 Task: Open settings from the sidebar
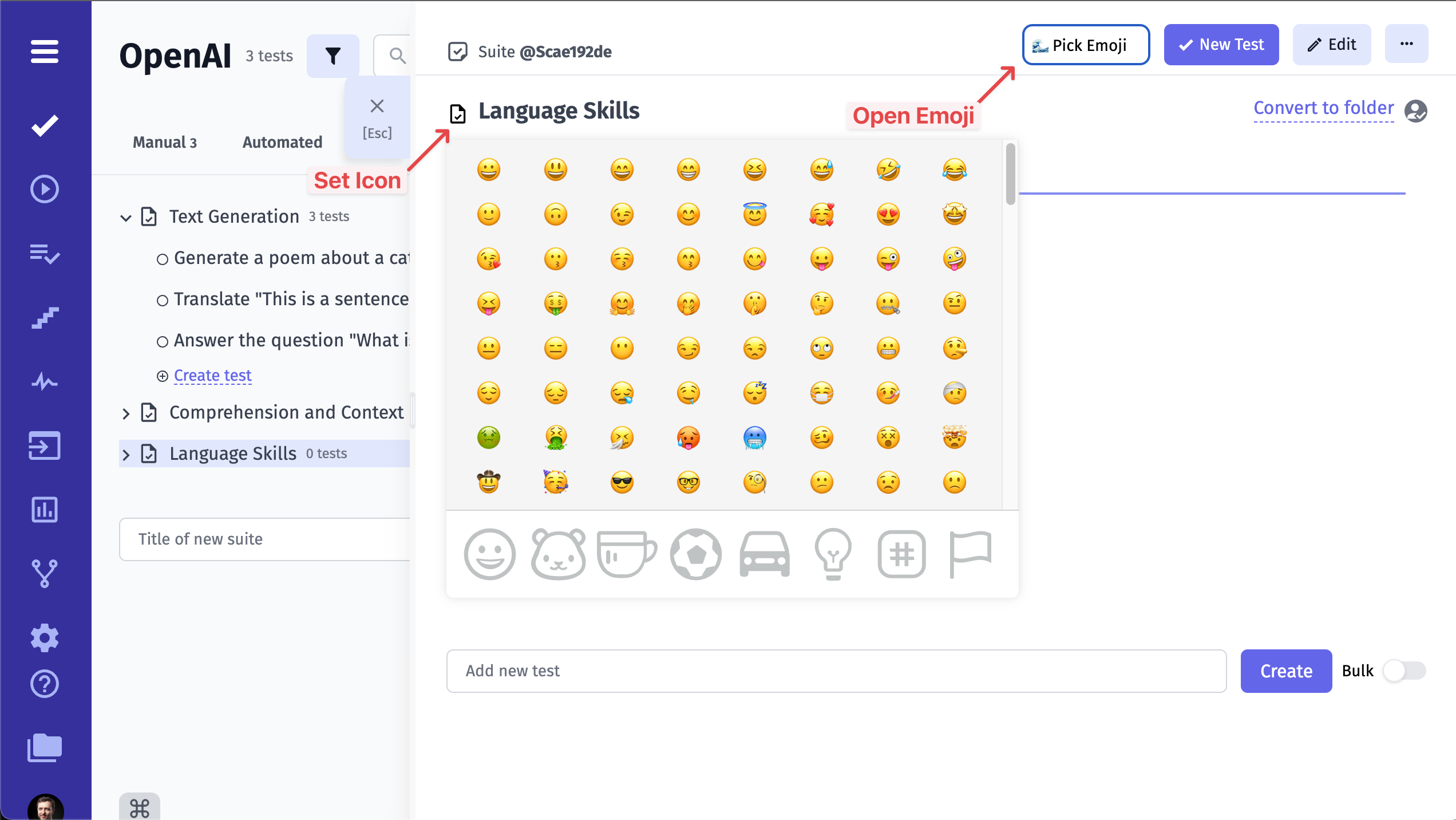pos(45,637)
